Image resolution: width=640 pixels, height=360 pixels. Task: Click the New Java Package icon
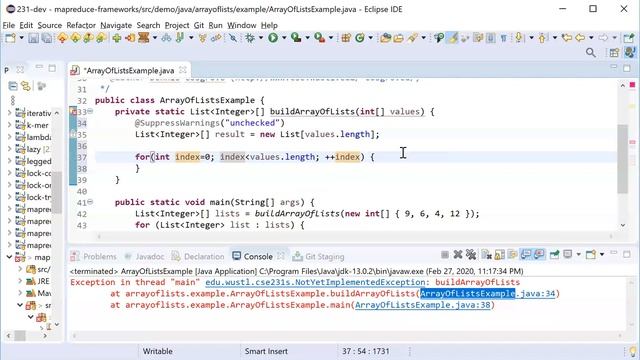[346, 38]
